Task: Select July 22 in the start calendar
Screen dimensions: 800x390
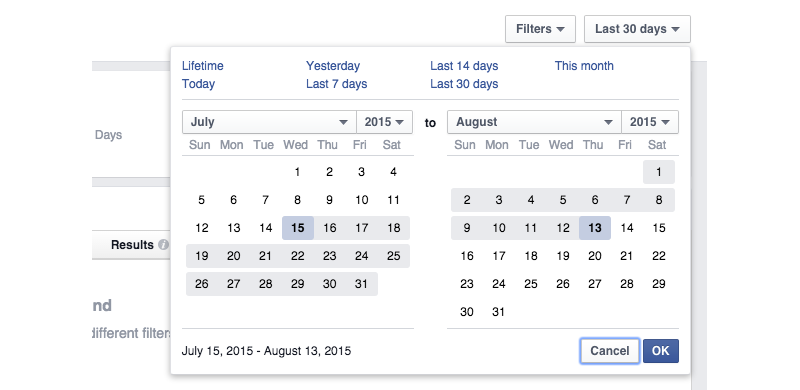Action: 297,256
